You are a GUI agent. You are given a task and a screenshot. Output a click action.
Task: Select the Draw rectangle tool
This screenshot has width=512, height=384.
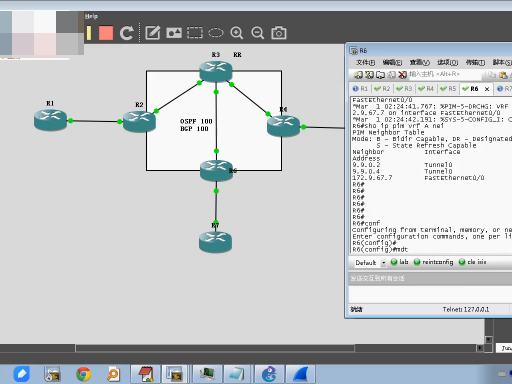pyautogui.click(x=195, y=33)
